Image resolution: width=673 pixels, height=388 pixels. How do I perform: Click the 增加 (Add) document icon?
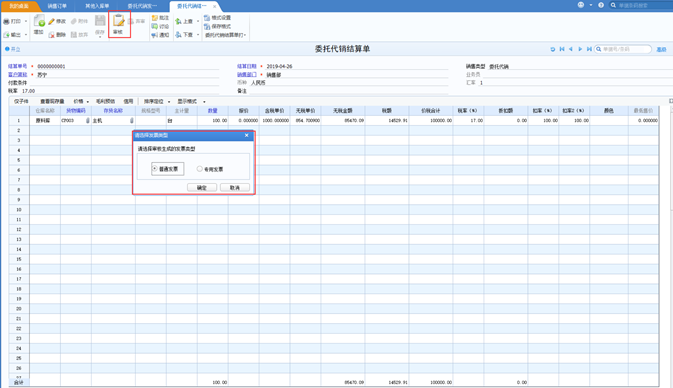39,21
